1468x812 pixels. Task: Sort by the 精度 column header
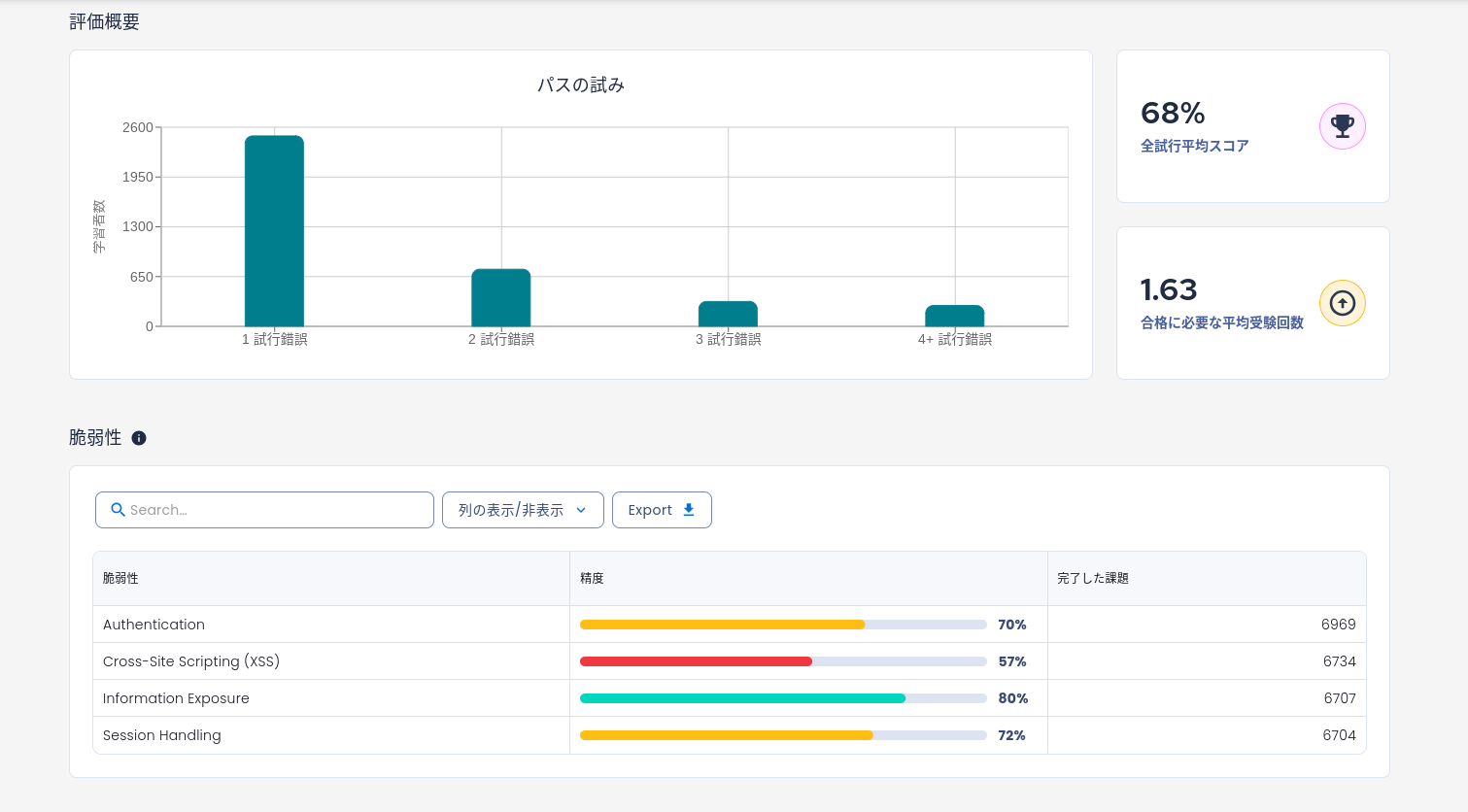(x=592, y=578)
